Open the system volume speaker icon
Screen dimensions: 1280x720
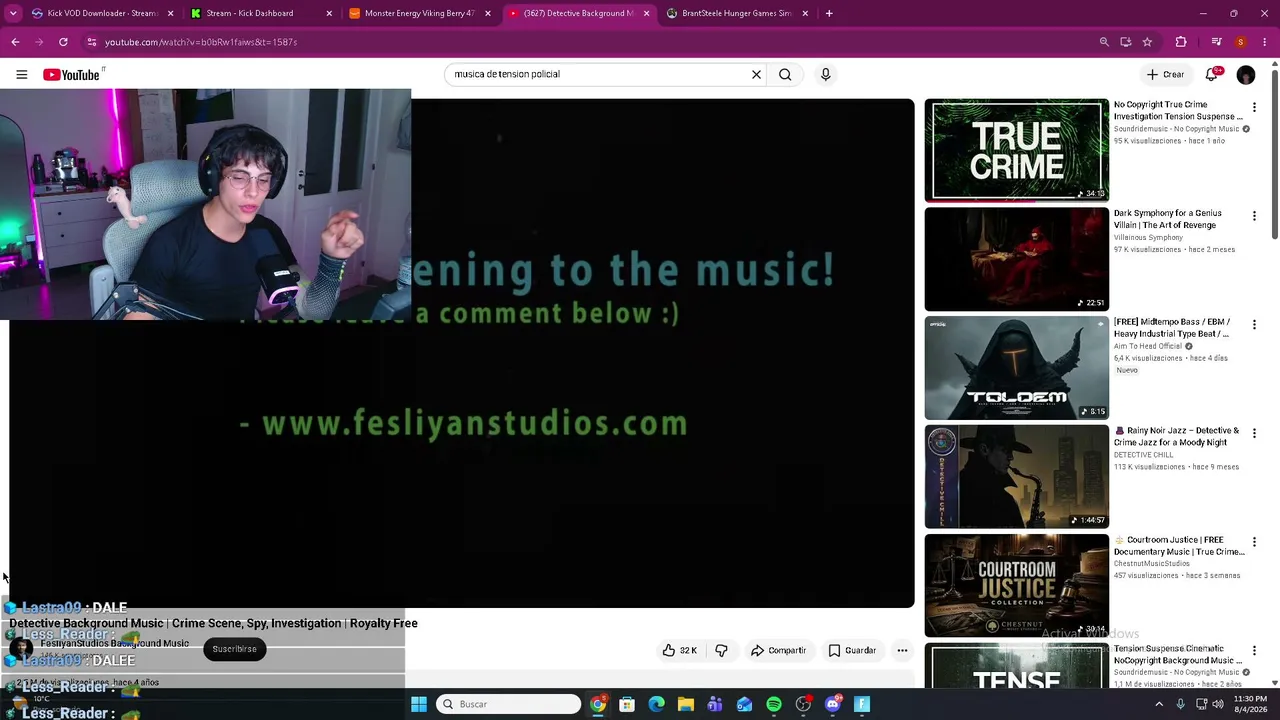coord(1218,704)
